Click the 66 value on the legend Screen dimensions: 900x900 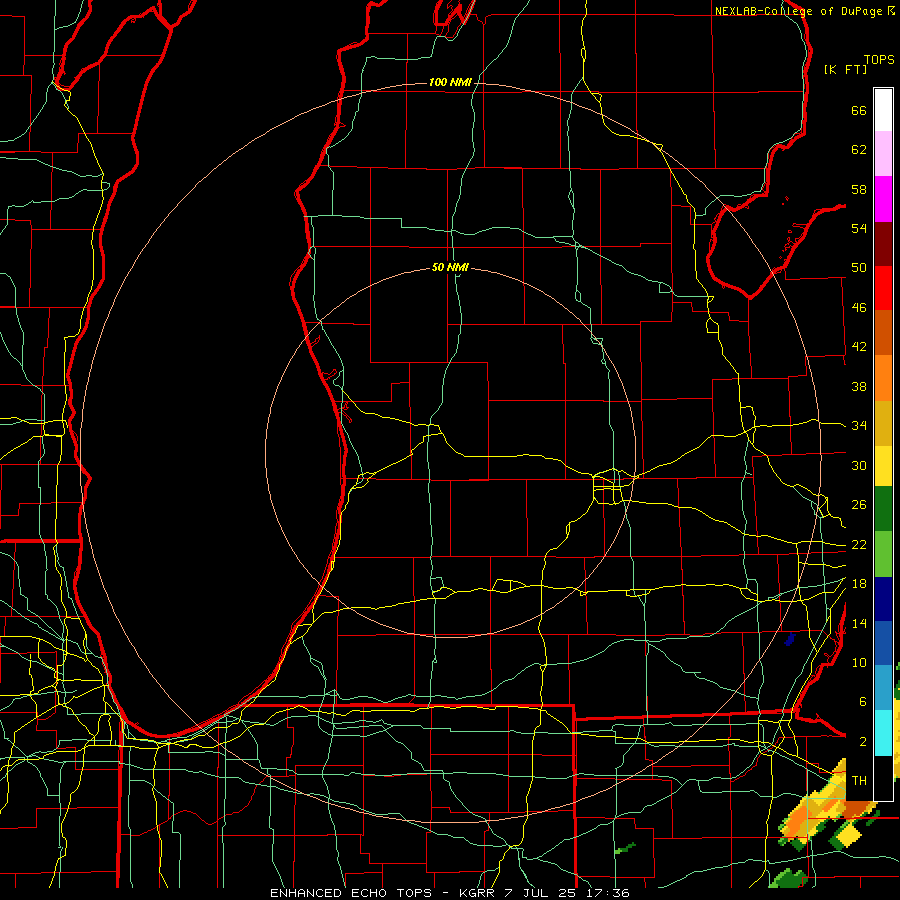[859, 110]
